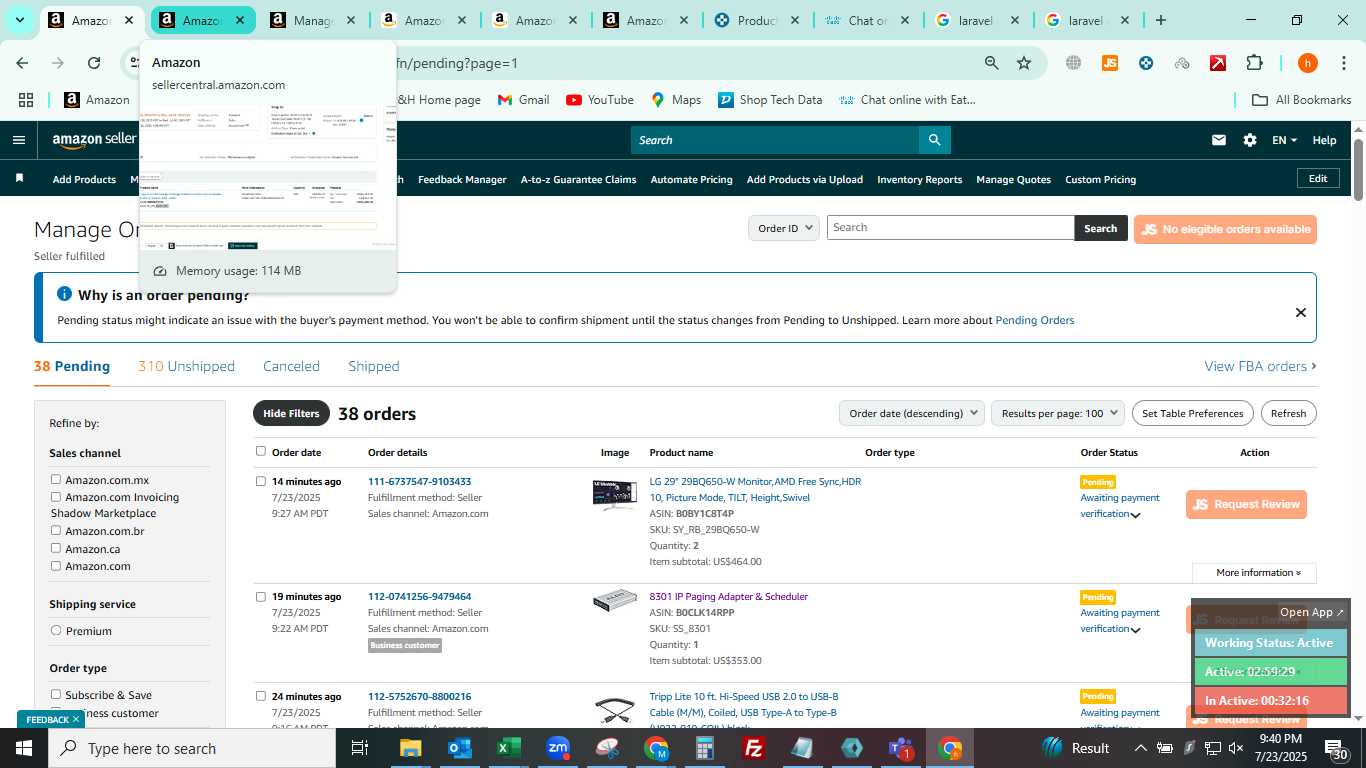1366x768 pixels.
Task: Open a new tab with plus button
Action: pyautogui.click(x=1160, y=20)
